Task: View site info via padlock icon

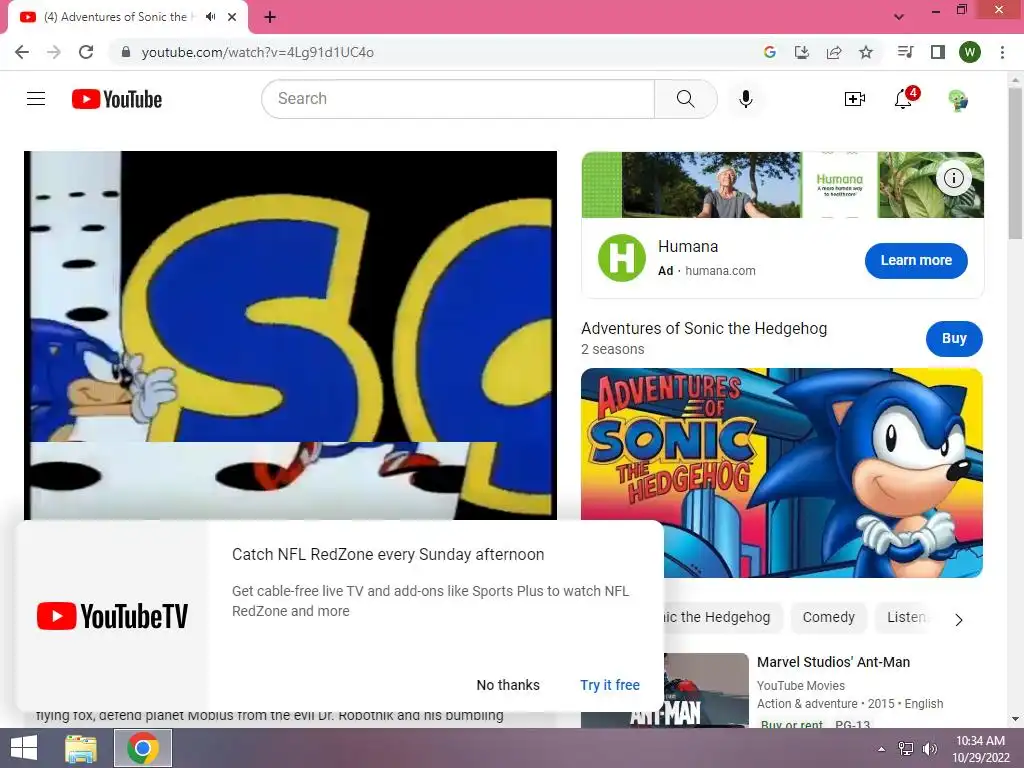Action: 126,52
